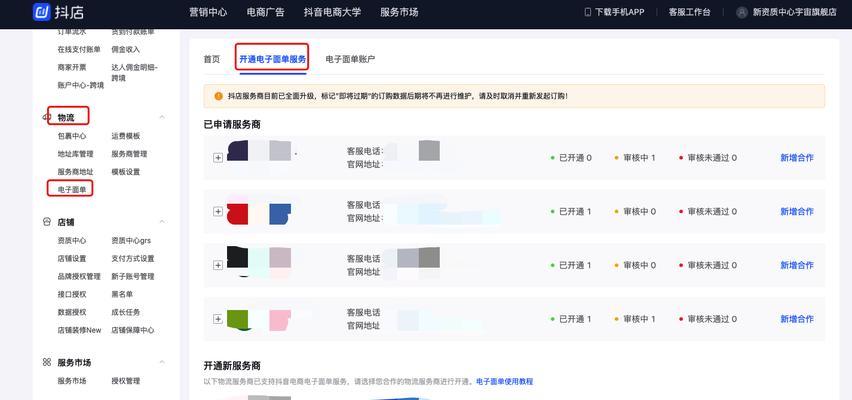Click the phone icon beside 下载手机APP
The width and height of the screenshot is (852, 400).
pyautogui.click(x=587, y=12)
